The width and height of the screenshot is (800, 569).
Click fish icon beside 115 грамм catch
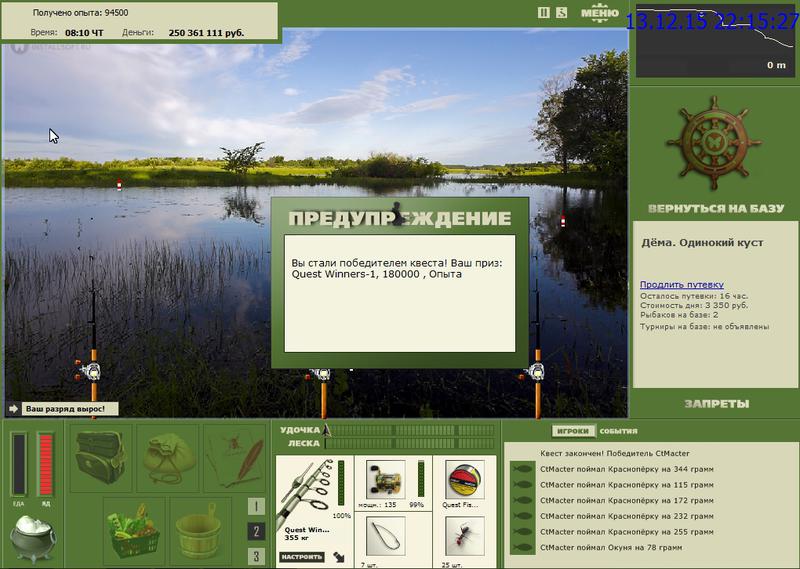tap(522, 485)
